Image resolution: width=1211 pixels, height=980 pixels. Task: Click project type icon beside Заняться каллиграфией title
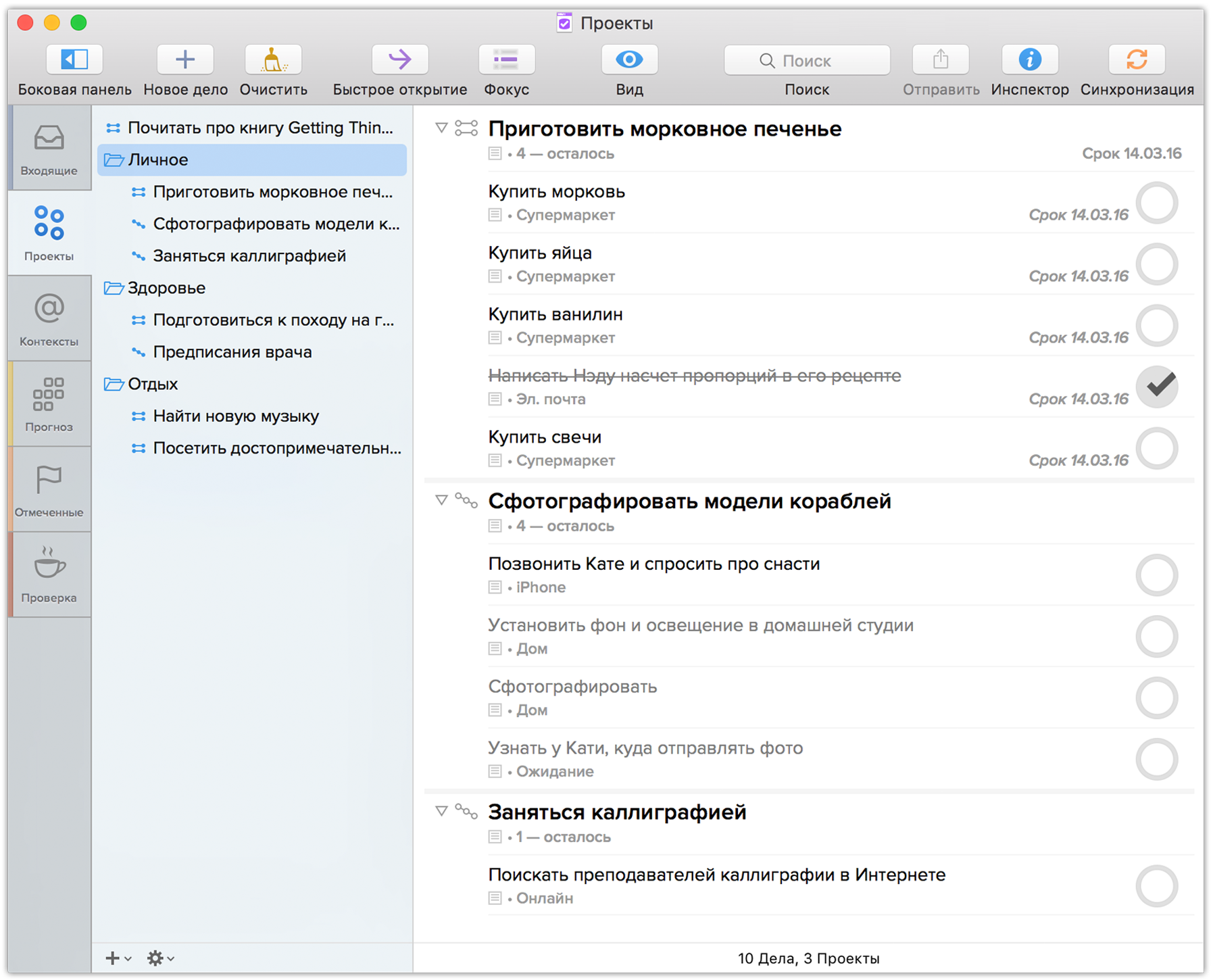(466, 811)
